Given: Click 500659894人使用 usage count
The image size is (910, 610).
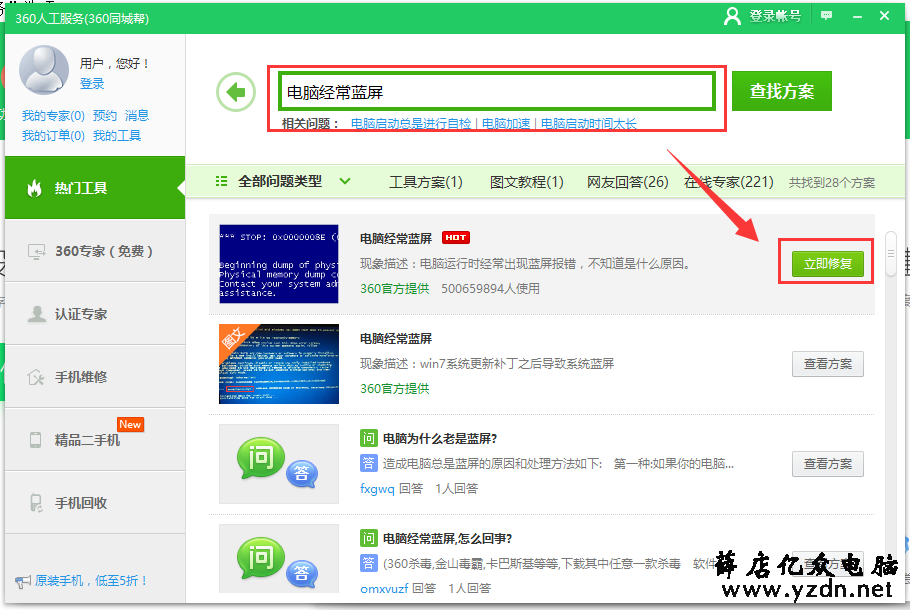Looking at the screenshot, I should coord(490,288).
